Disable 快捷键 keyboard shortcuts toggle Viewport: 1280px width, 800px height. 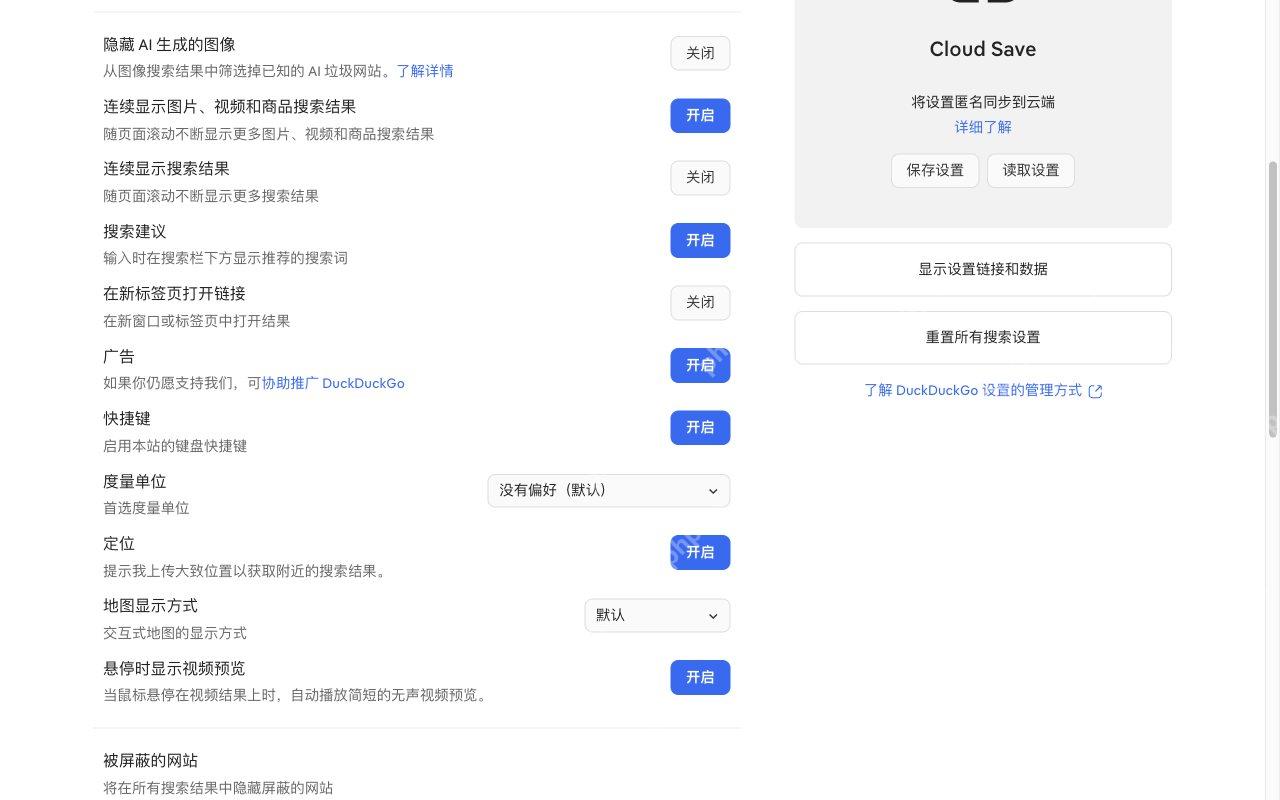click(700, 428)
